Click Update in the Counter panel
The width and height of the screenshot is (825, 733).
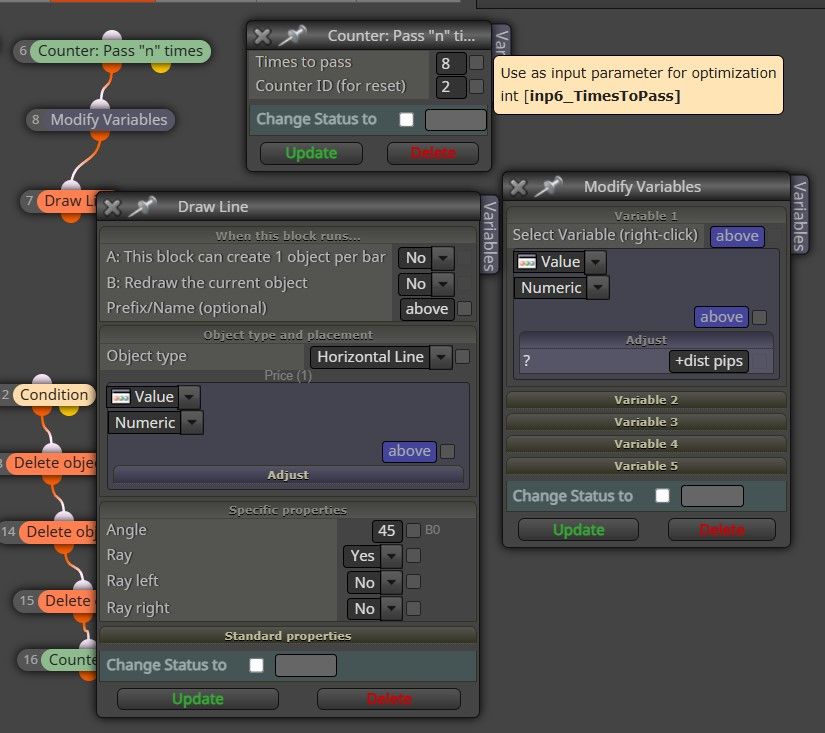311,153
